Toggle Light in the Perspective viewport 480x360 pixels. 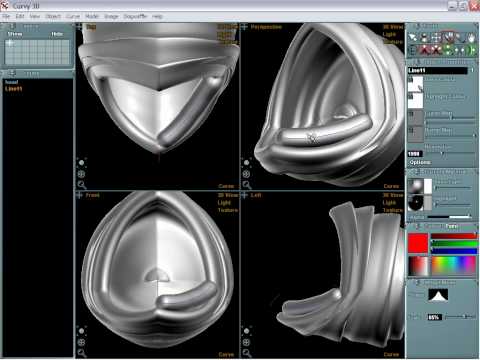(389, 34)
